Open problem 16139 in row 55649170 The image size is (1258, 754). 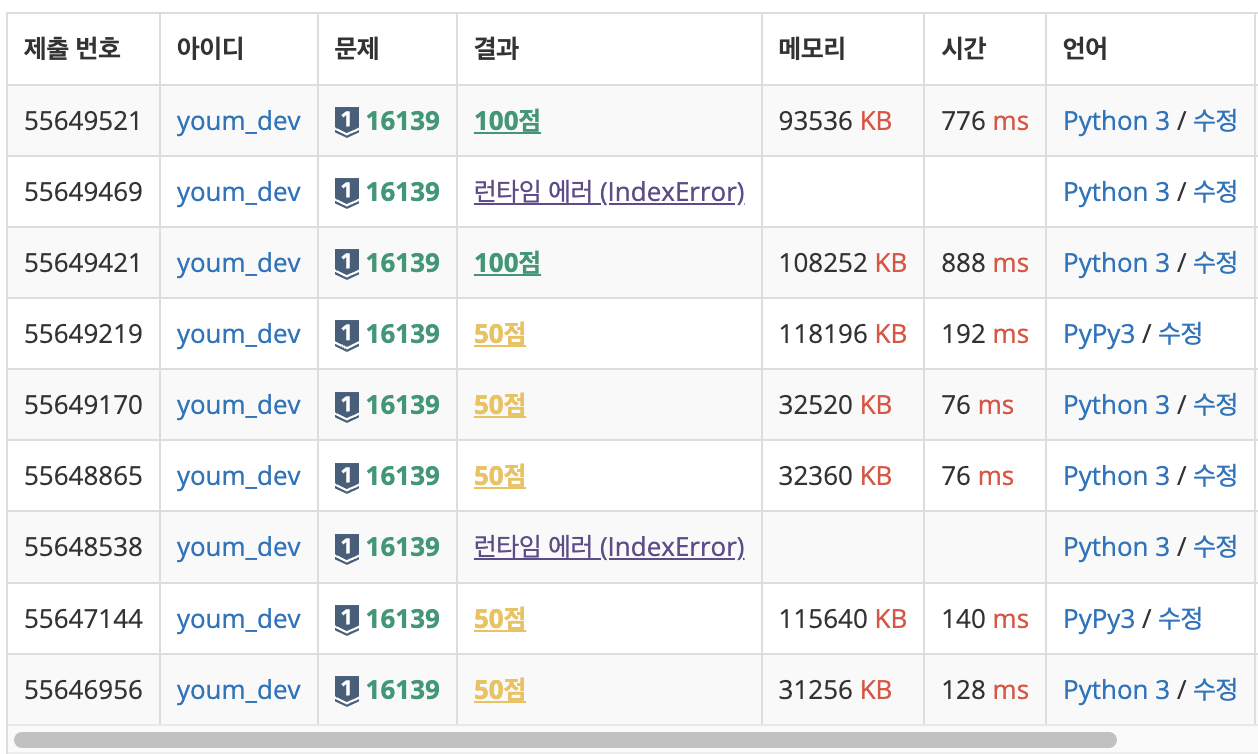click(403, 405)
